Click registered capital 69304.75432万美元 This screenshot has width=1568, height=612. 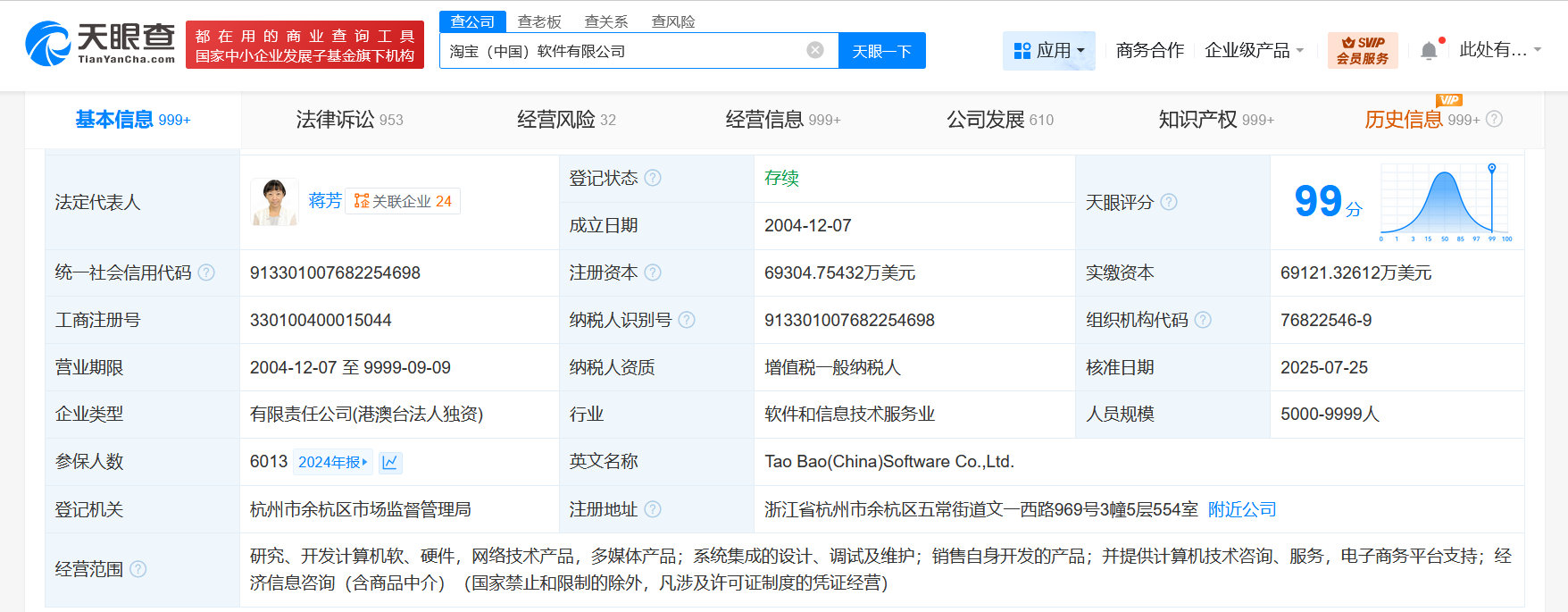coord(839,272)
